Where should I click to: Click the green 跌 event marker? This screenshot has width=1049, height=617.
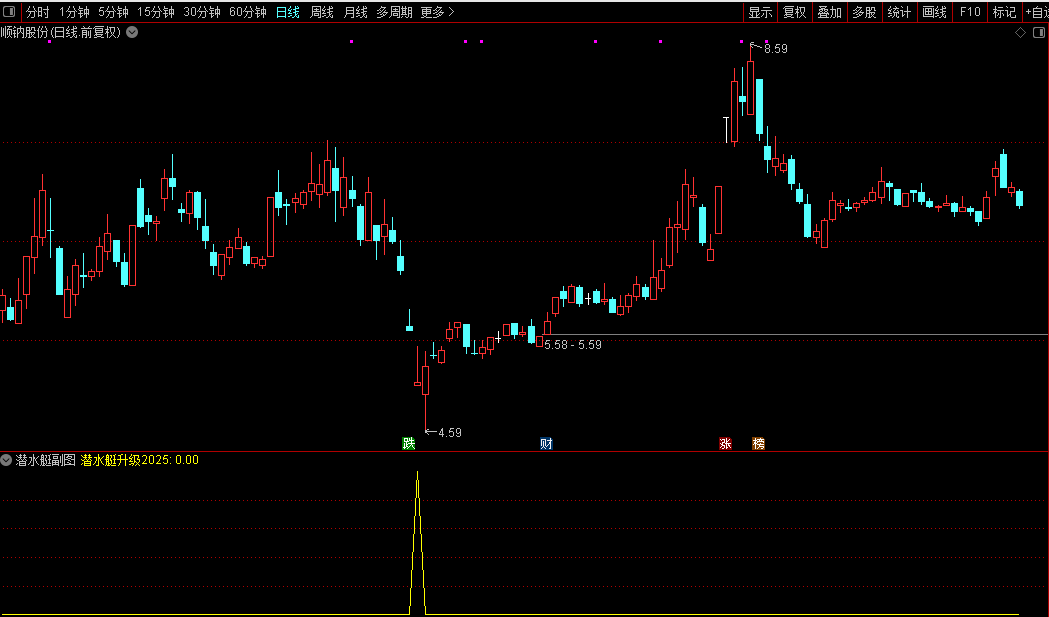pyautogui.click(x=409, y=443)
